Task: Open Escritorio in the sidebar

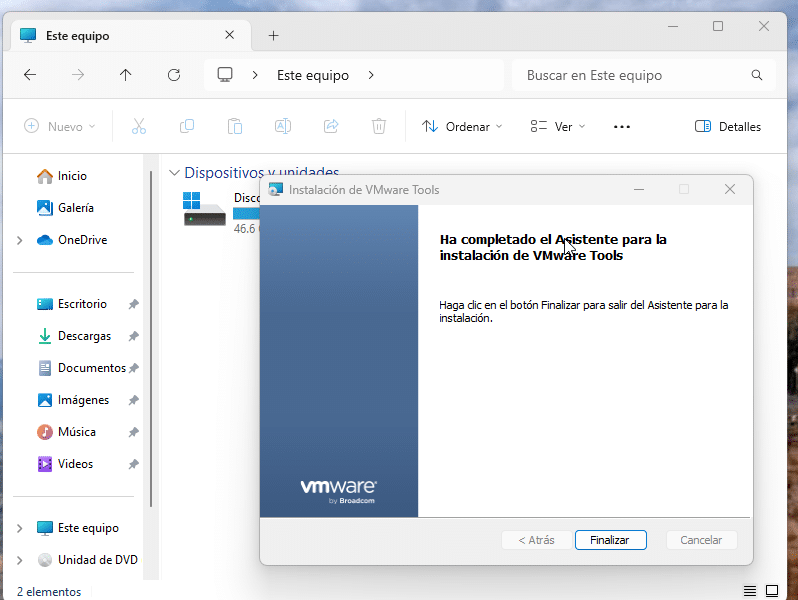Action: (82, 304)
